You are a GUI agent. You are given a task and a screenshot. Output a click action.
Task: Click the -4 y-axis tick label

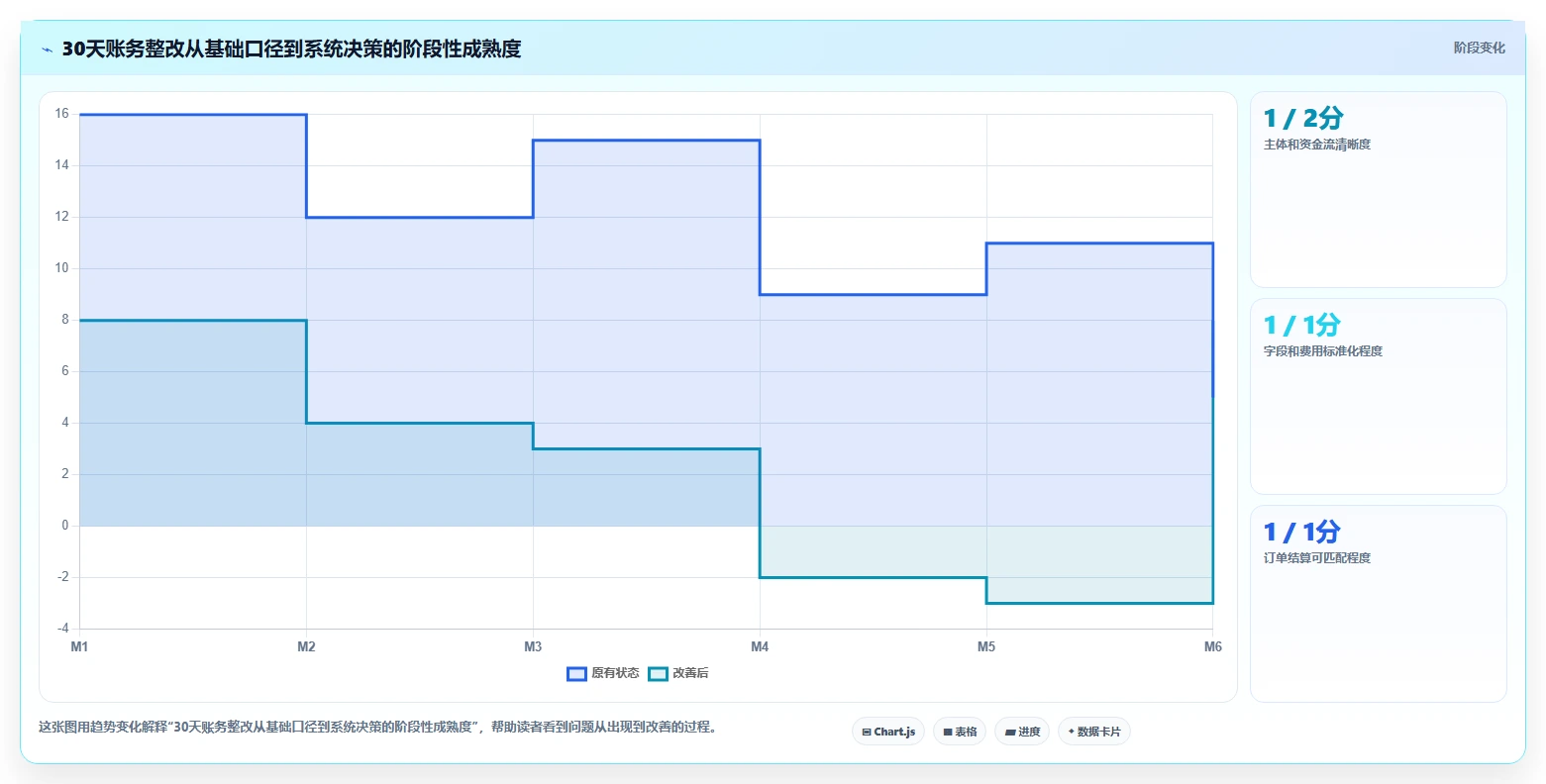point(62,629)
